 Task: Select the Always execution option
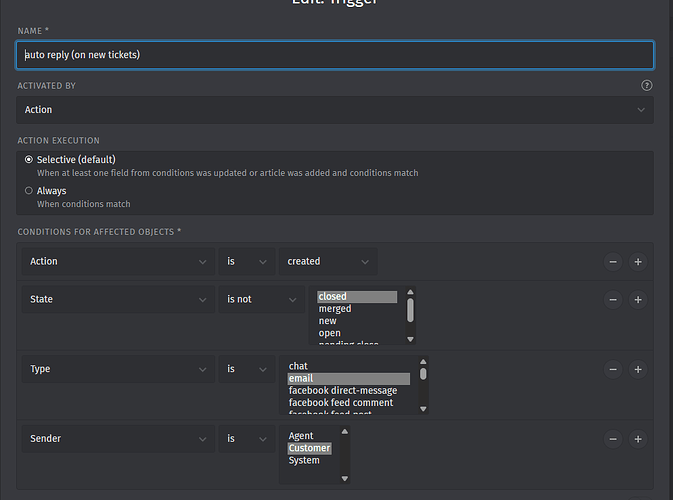click(29, 190)
